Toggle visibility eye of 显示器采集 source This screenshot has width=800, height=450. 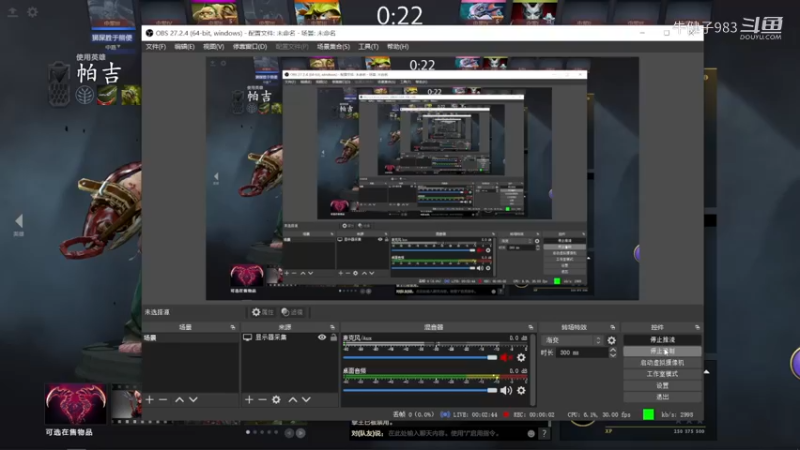pos(322,337)
